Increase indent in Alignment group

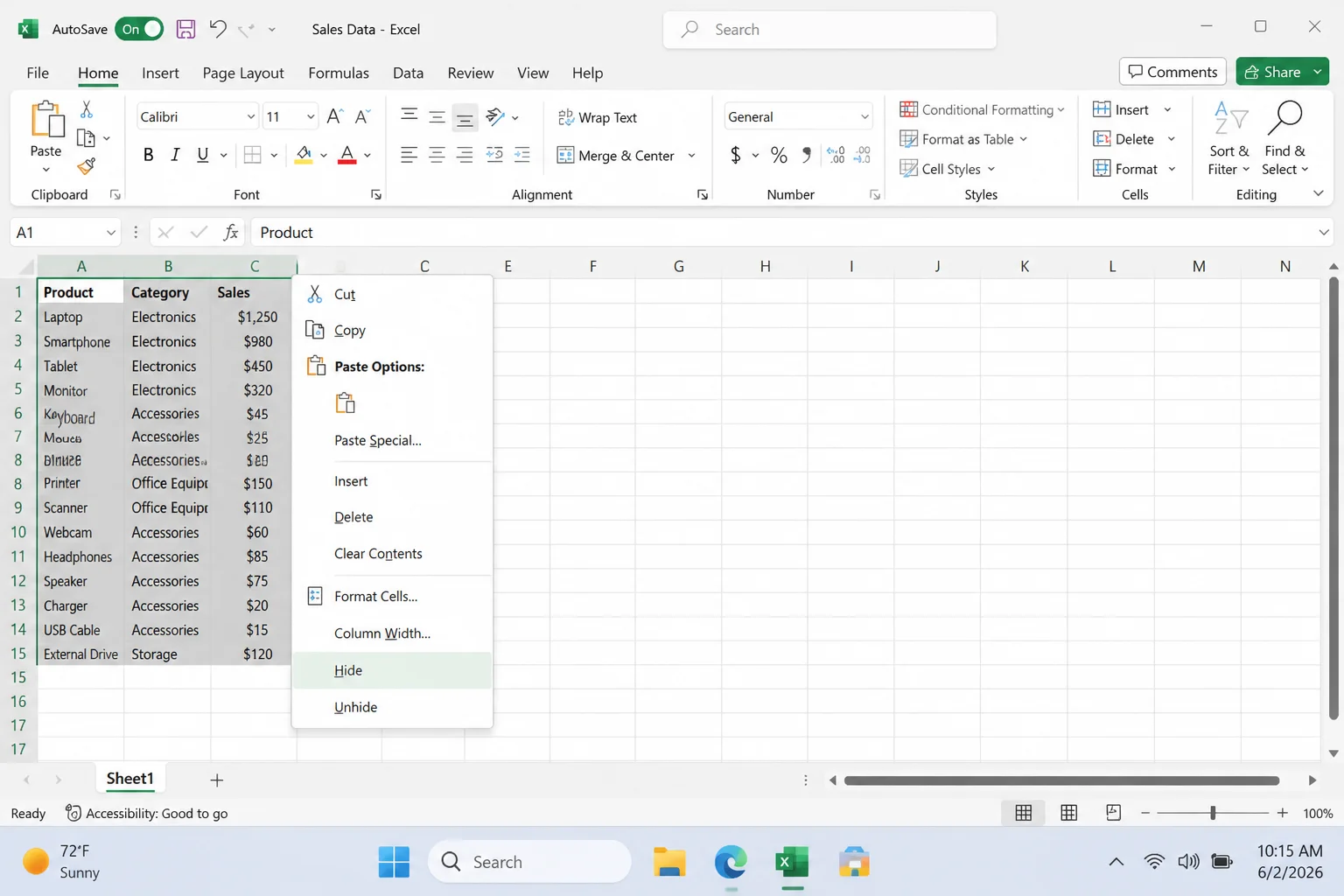pyautogui.click(x=522, y=155)
